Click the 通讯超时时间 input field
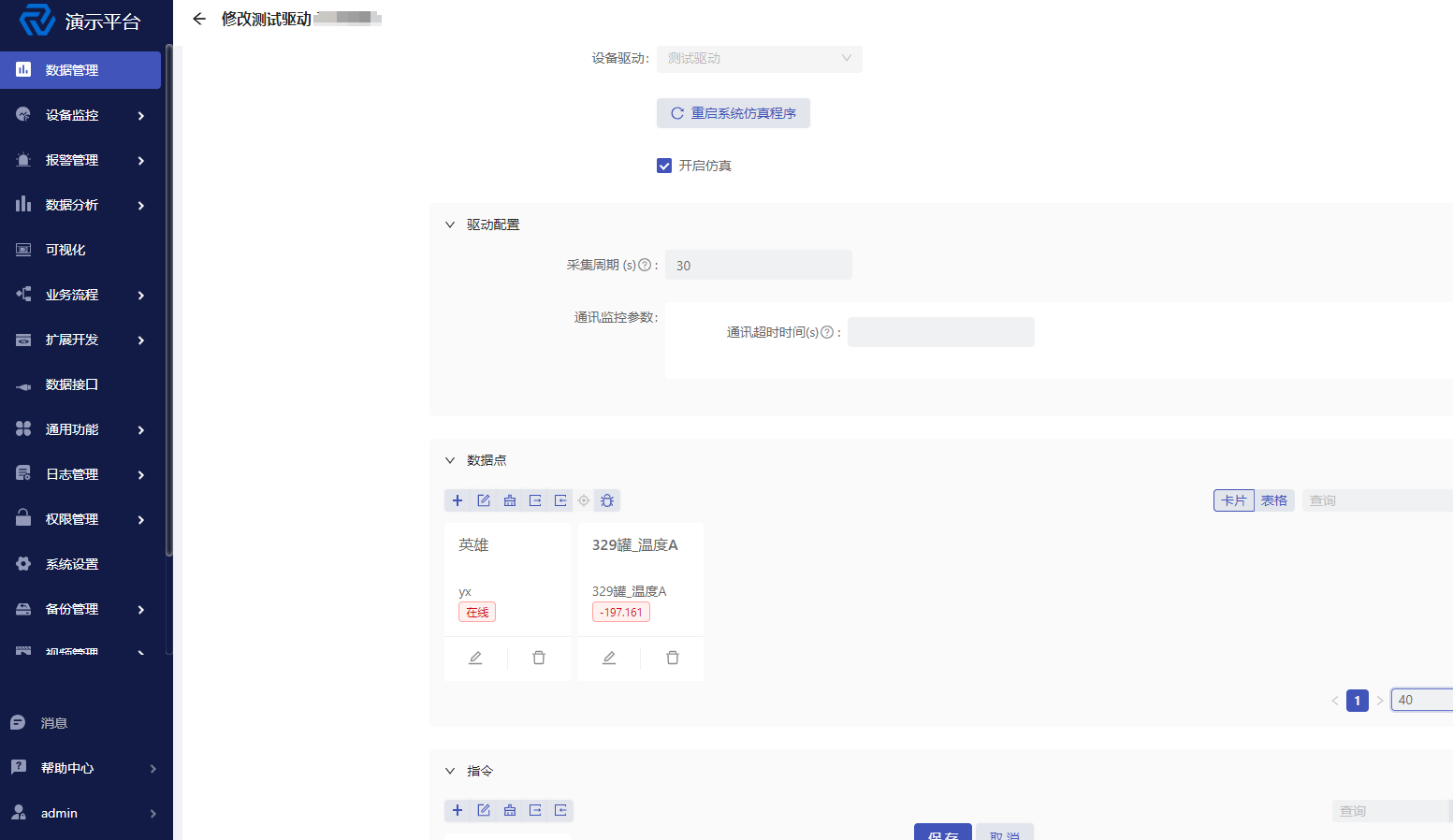Viewport: 1453px width, 840px height. (941, 332)
